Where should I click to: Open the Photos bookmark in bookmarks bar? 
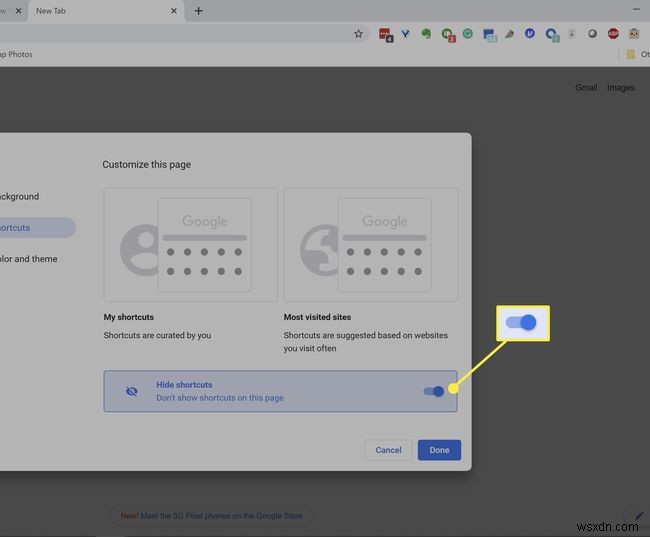pos(17,54)
